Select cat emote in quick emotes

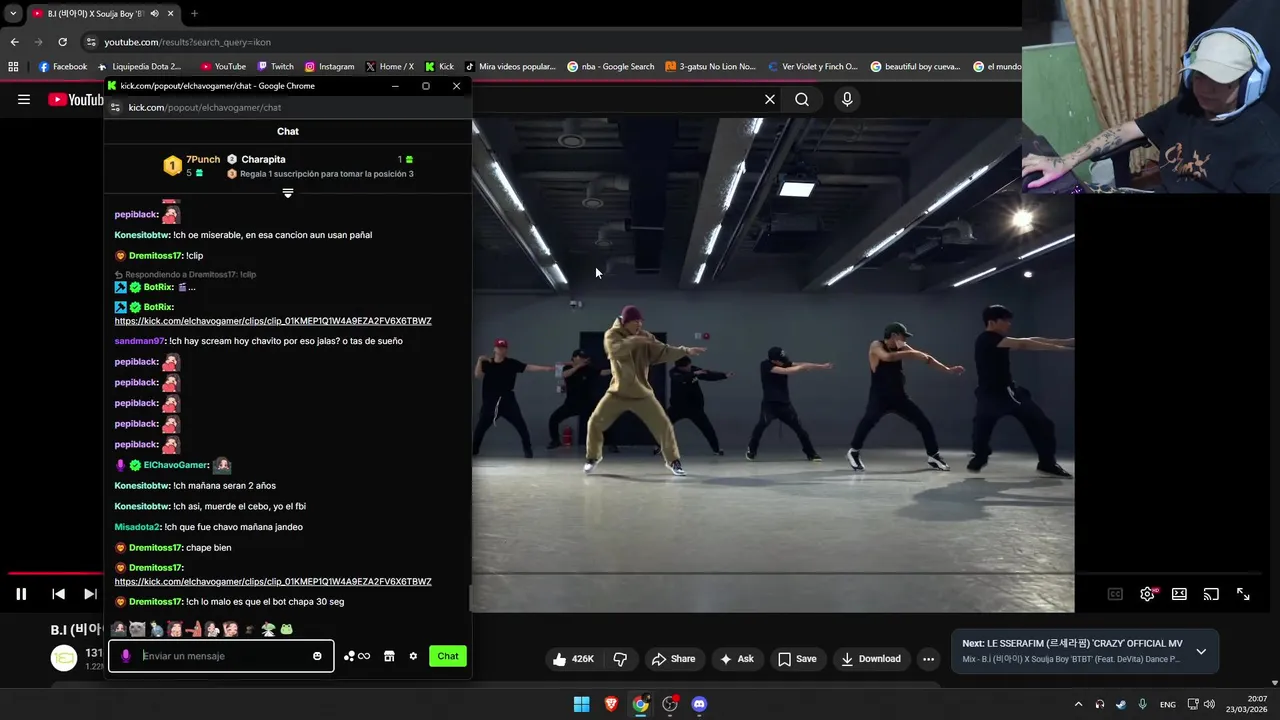coord(137,629)
